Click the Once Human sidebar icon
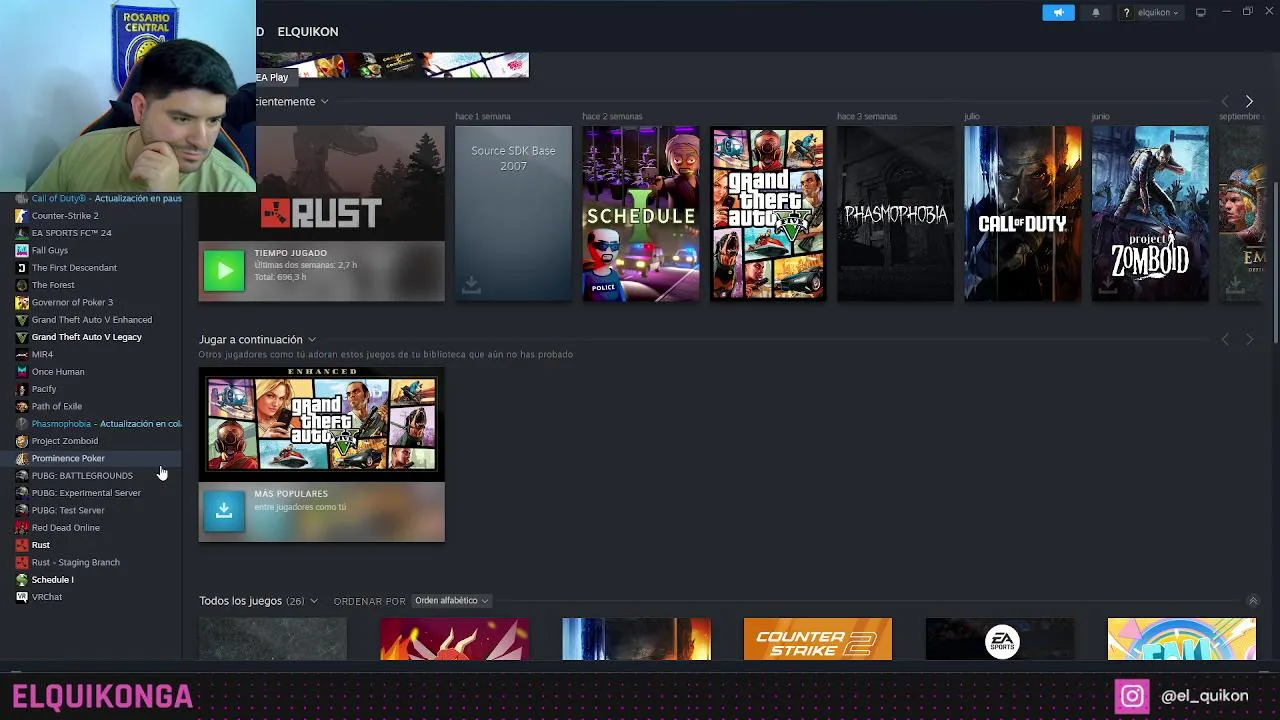Image resolution: width=1280 pixels, height=720 pixels. coord(22,372)
